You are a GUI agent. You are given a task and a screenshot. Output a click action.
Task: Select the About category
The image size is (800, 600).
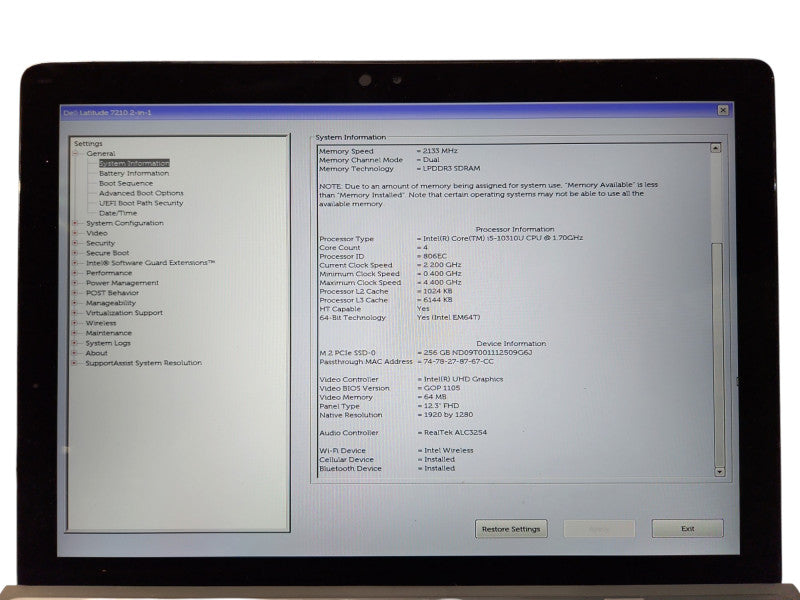96,353
